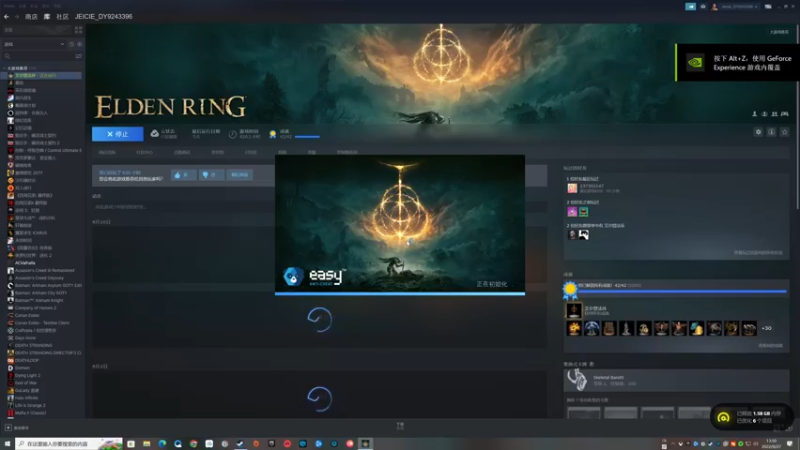This screenshot has width=800, height=450.
Task: Open File Explorer from the taskbar
Action: [x=146, y=444]
